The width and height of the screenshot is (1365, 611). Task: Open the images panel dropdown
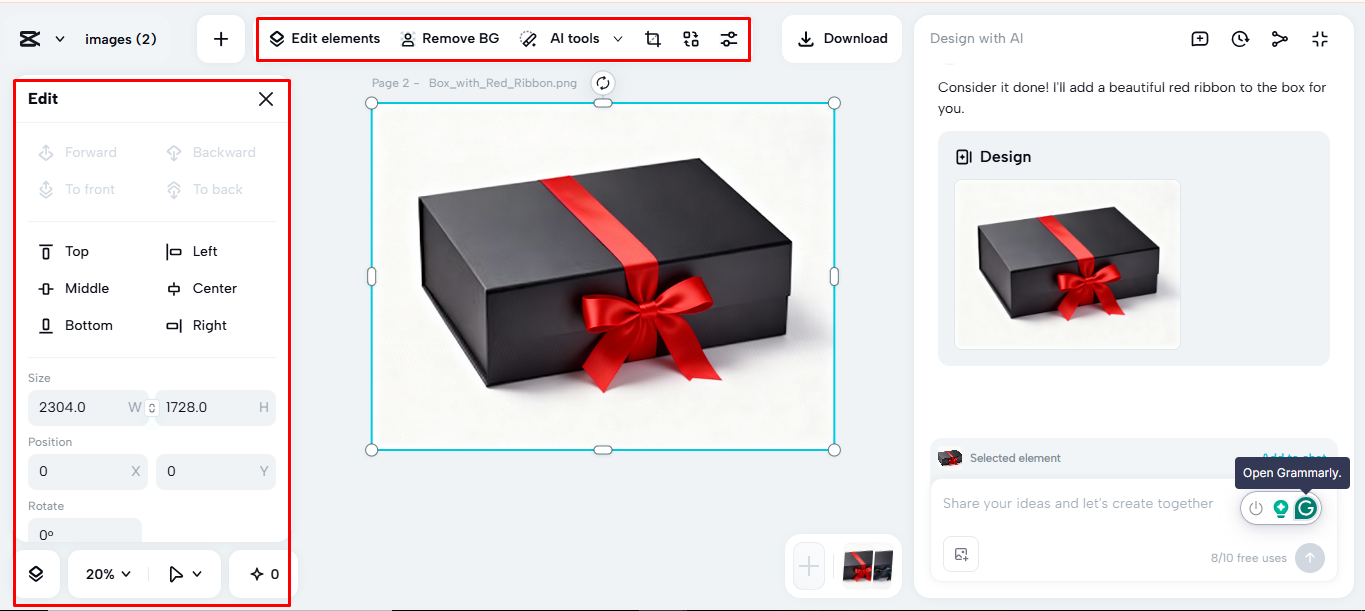pyautogui.click(x=58, y=38)
